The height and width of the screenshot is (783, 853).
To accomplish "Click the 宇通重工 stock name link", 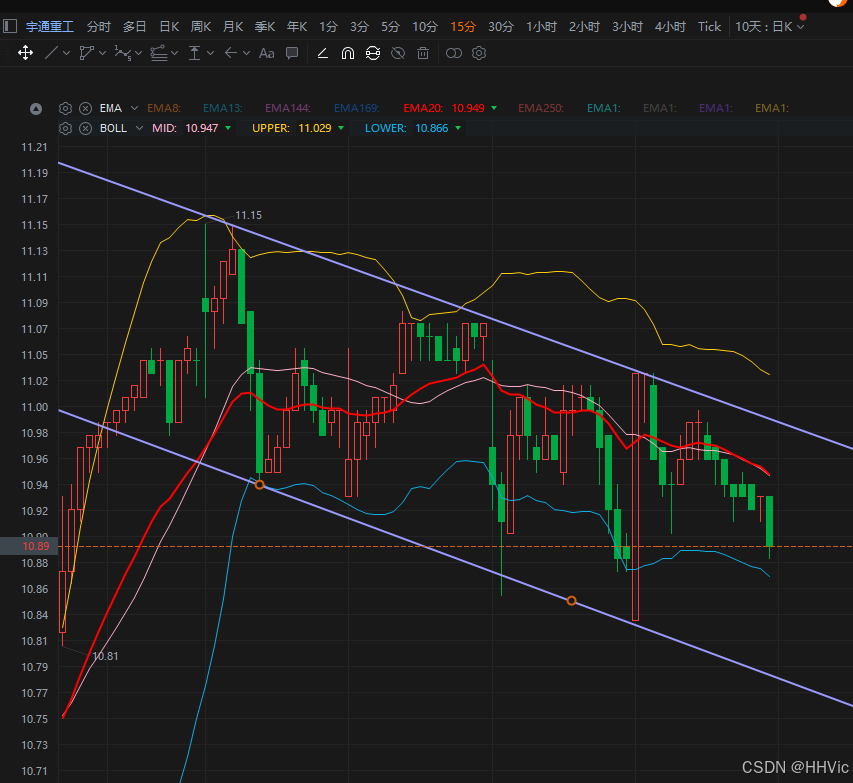I will tap(50, 27).
